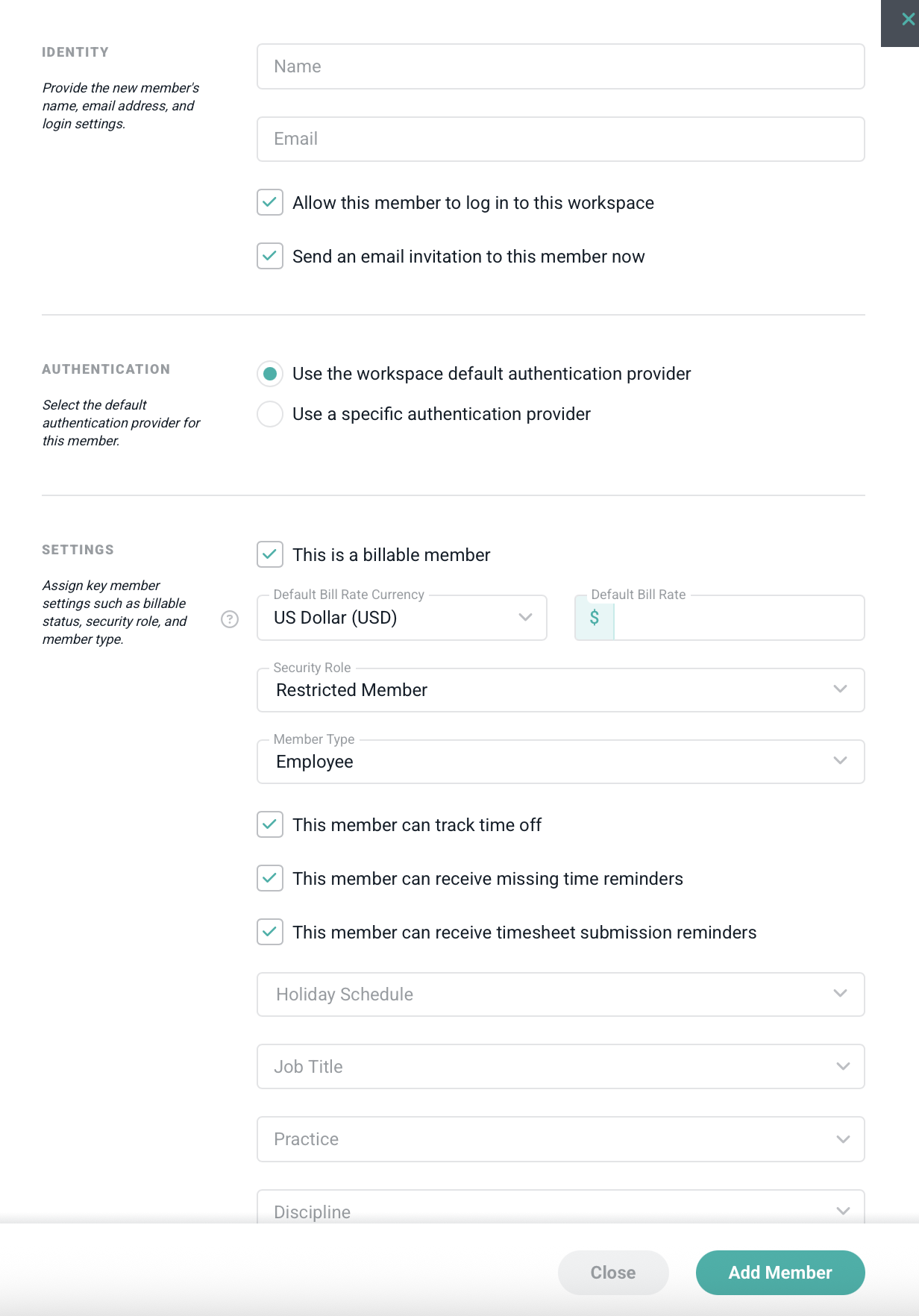The image size is (919, 1316).
Task: Close the dialog with the X icon
Action: tap(907, 20)
